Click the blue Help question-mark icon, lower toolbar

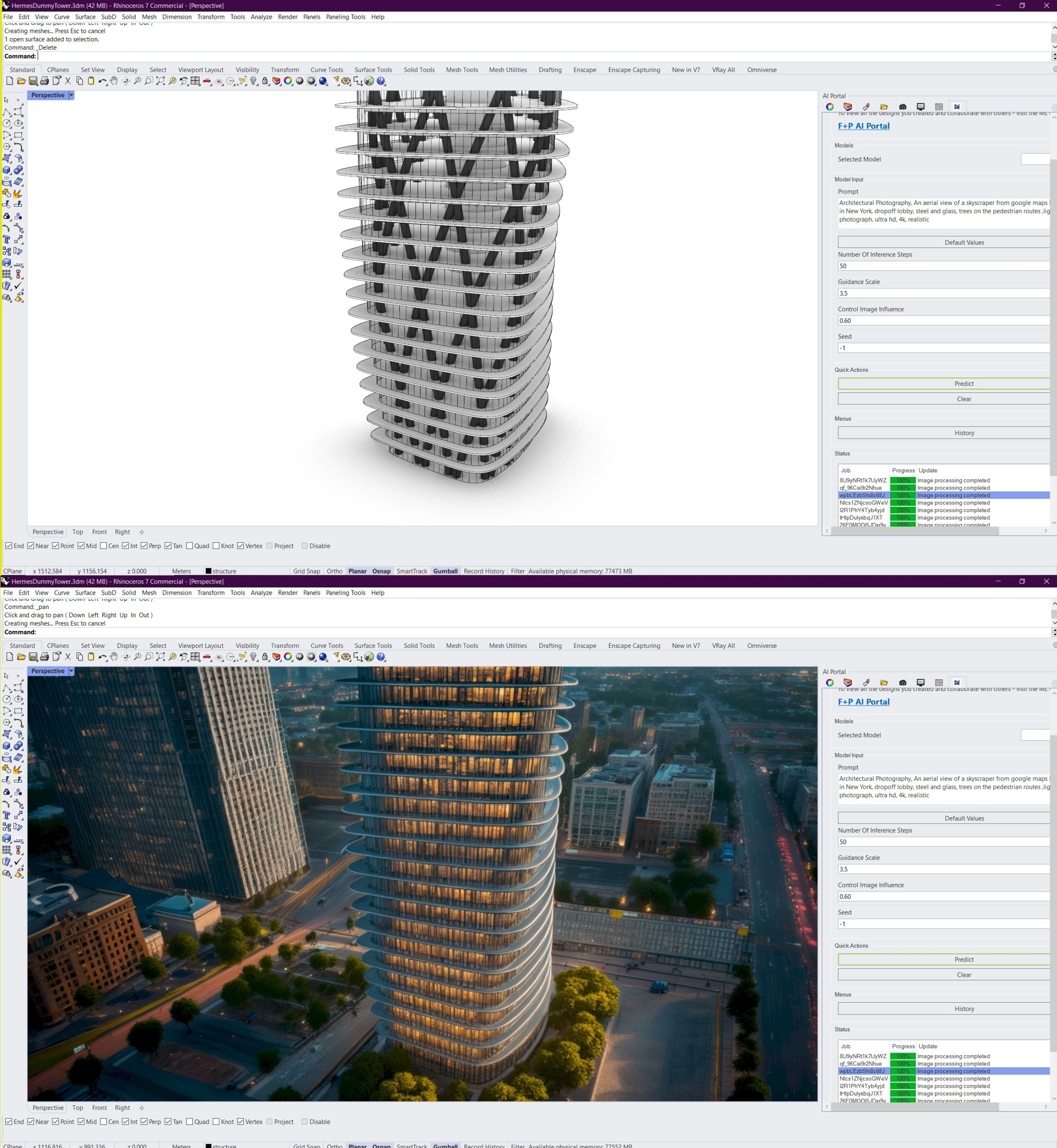pyautogui.click(x=381, y=657)
